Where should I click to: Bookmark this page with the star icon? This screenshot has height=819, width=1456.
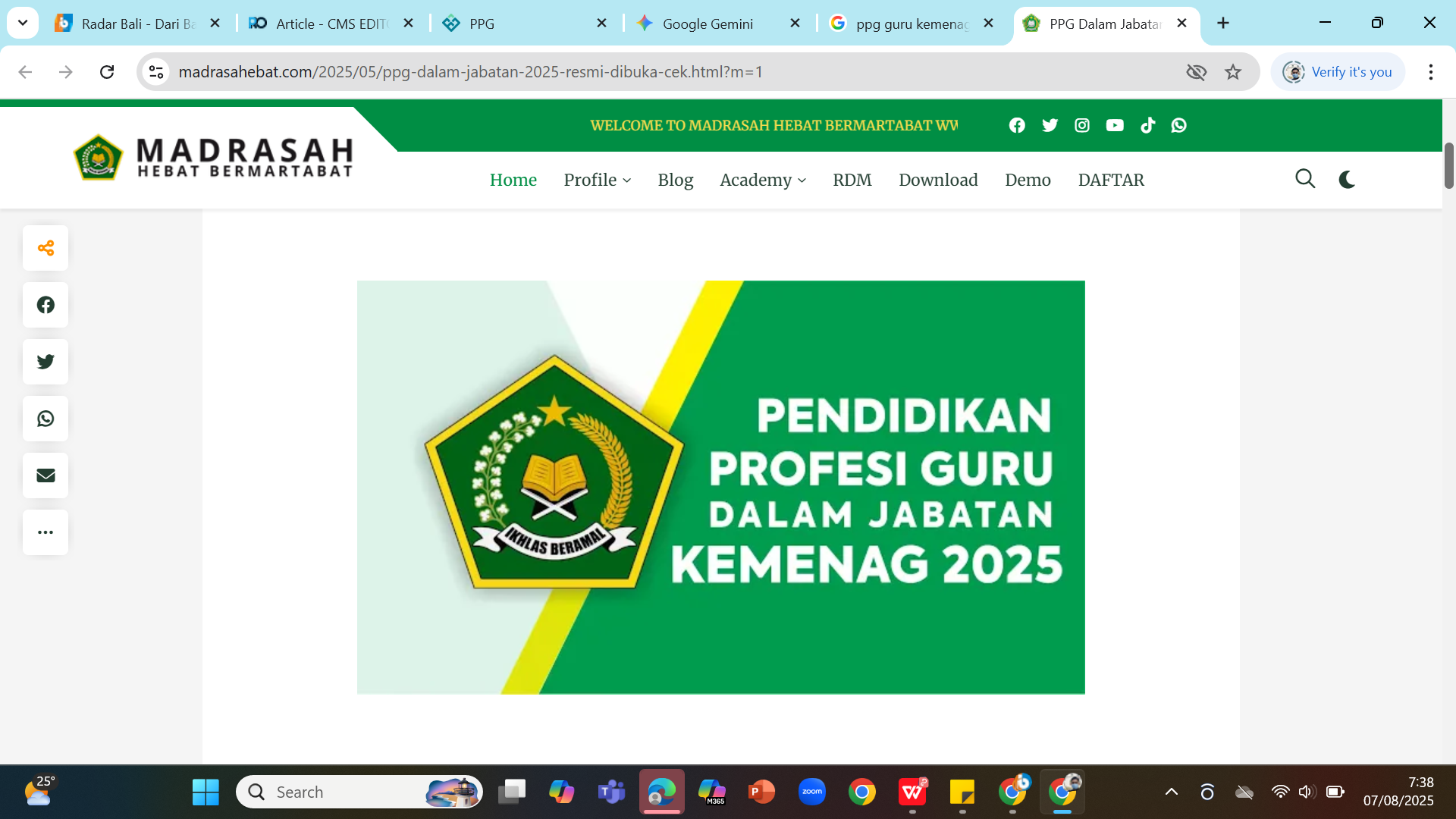1233,72
